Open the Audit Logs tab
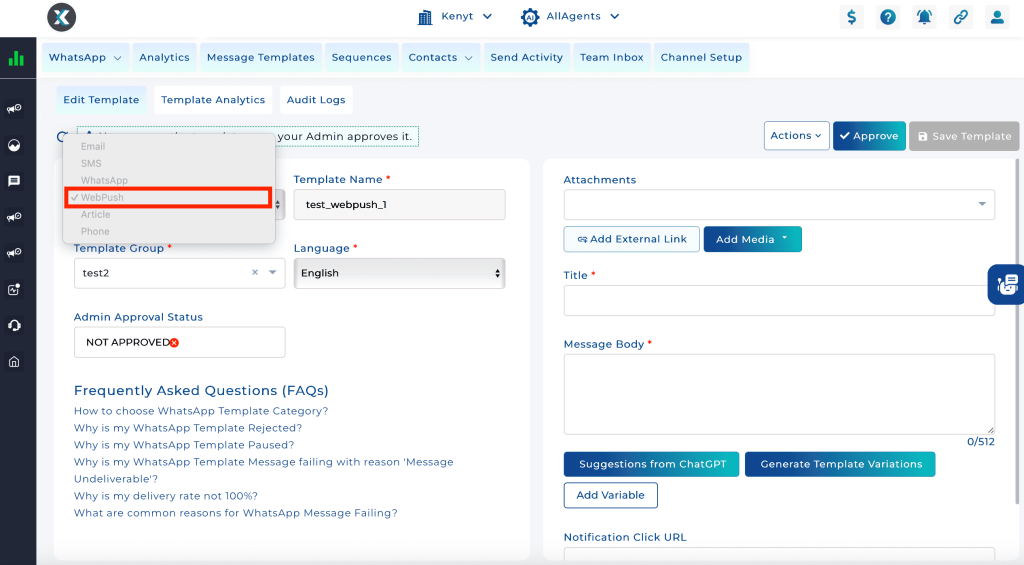The image size is (1024, 565). pyautogui.click(x=316, y=100)
